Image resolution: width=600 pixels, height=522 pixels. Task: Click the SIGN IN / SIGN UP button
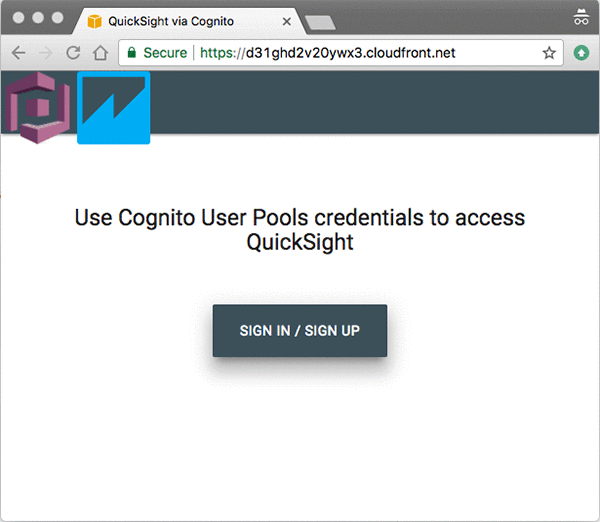(x=300, y=331)
